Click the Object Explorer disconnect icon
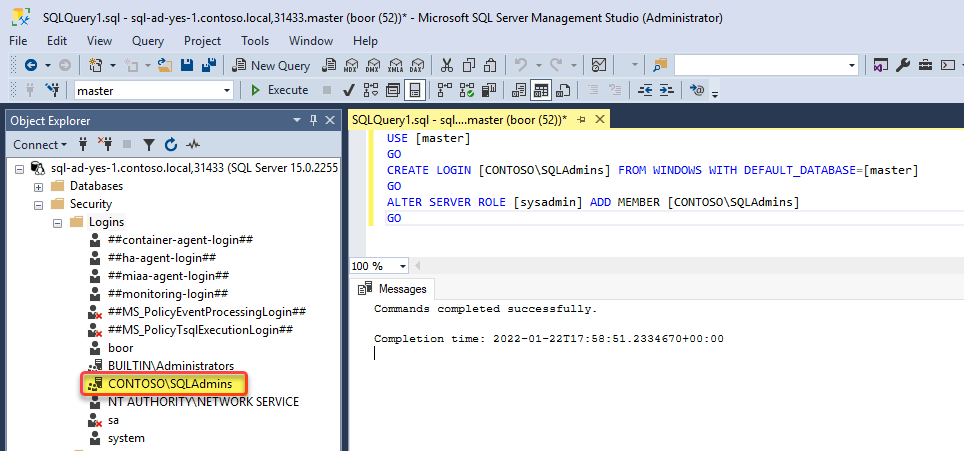This screenshot has height=451, width=964. (x=106, y=145)
